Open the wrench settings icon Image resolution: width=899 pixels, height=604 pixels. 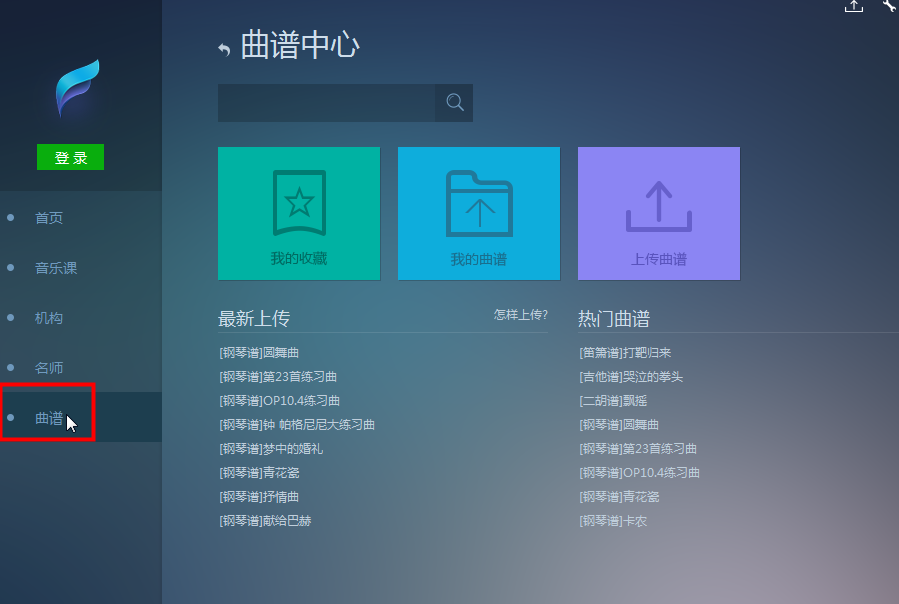(x=890, y=5)
